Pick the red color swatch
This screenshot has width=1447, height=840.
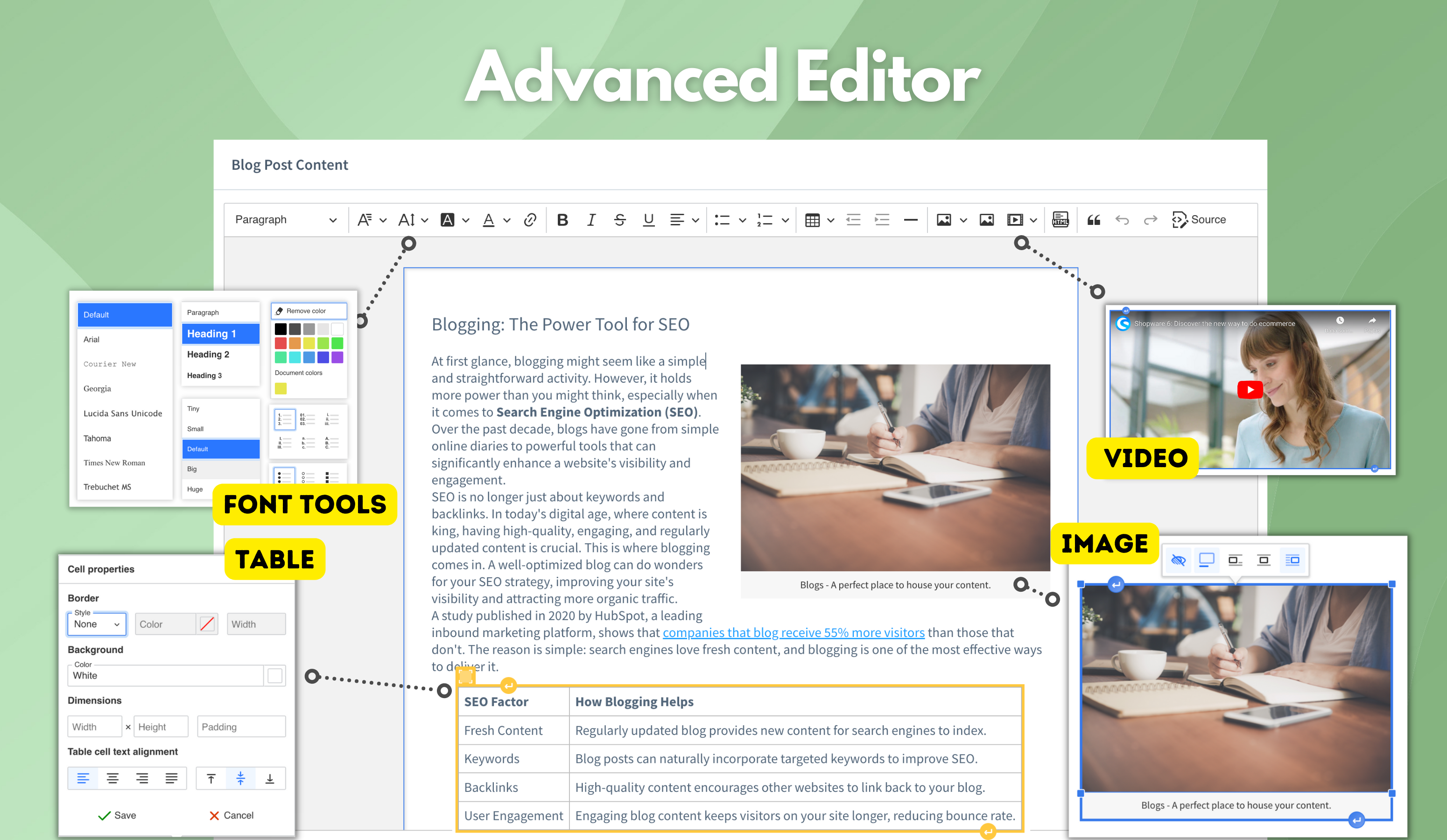coord(280,343)
